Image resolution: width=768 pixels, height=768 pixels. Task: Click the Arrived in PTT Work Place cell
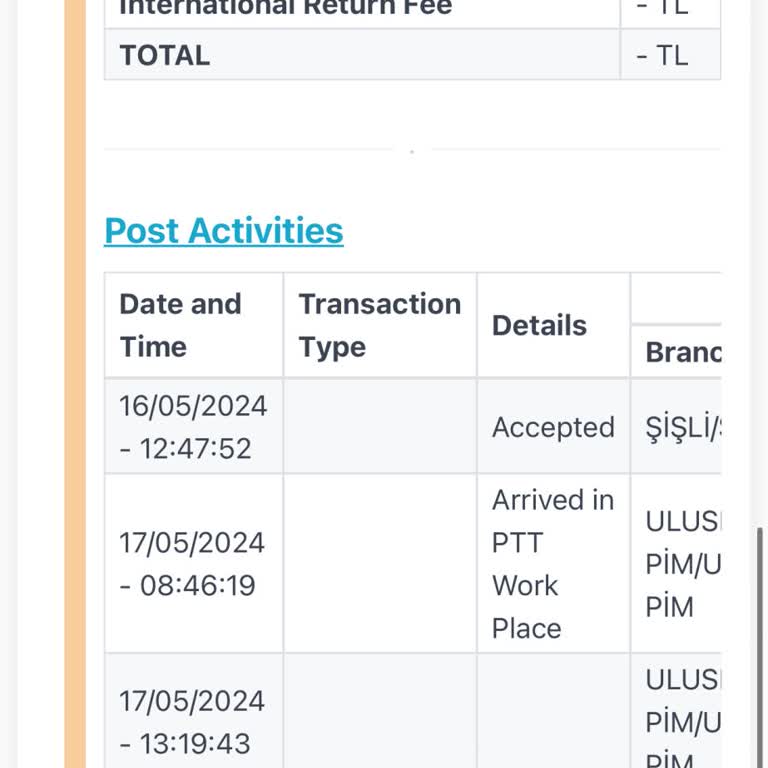point(553,564)
